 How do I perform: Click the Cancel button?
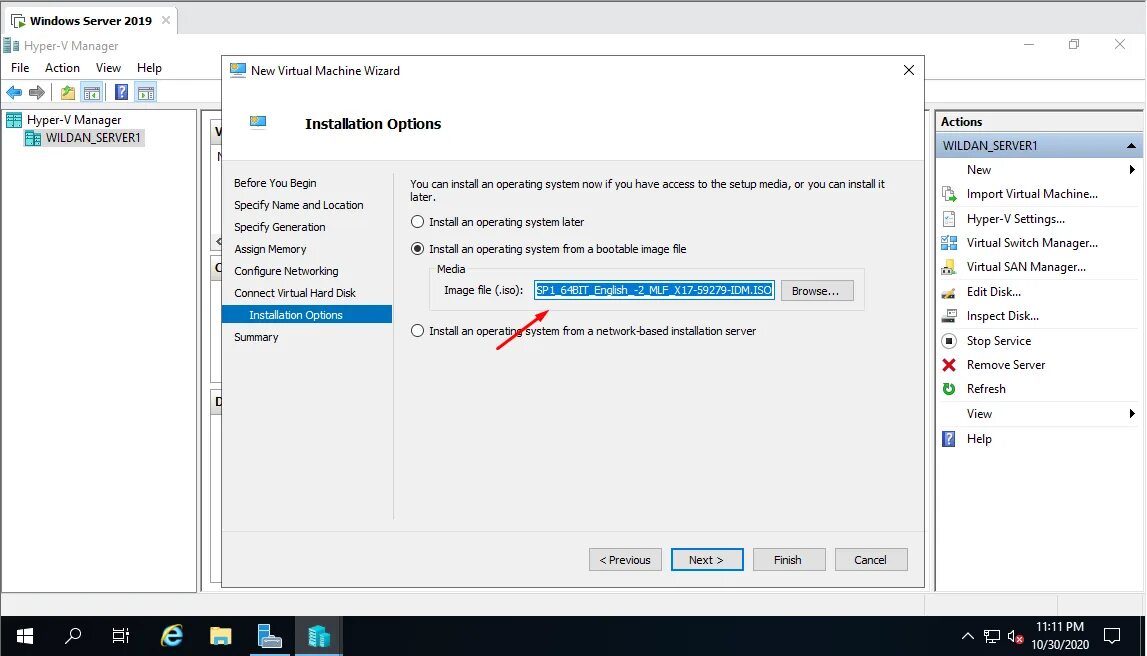click(x=870, y=559)
